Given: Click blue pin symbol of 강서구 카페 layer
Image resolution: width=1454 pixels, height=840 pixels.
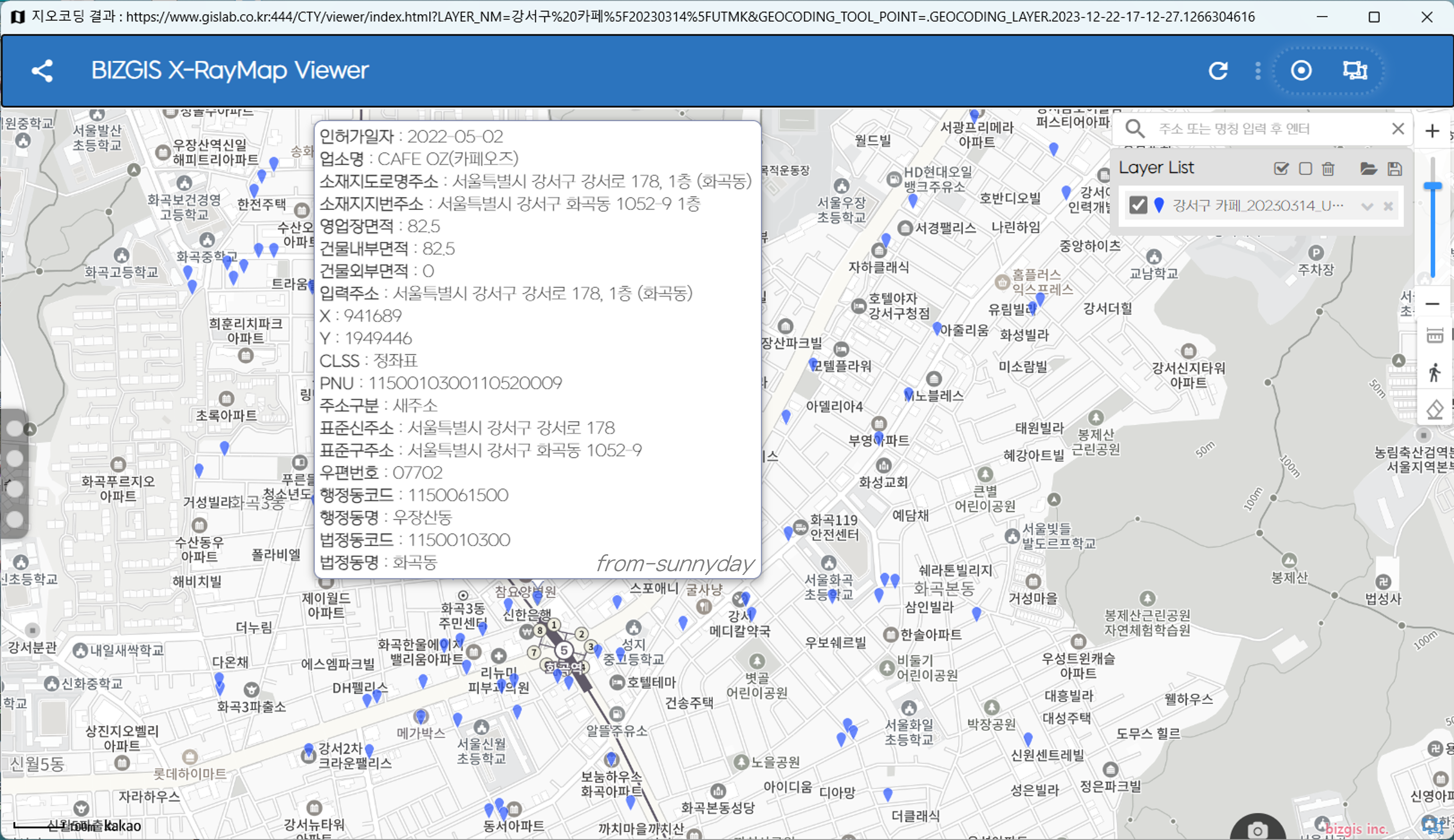Looking at the screenshot, I should coord(1159,205).
